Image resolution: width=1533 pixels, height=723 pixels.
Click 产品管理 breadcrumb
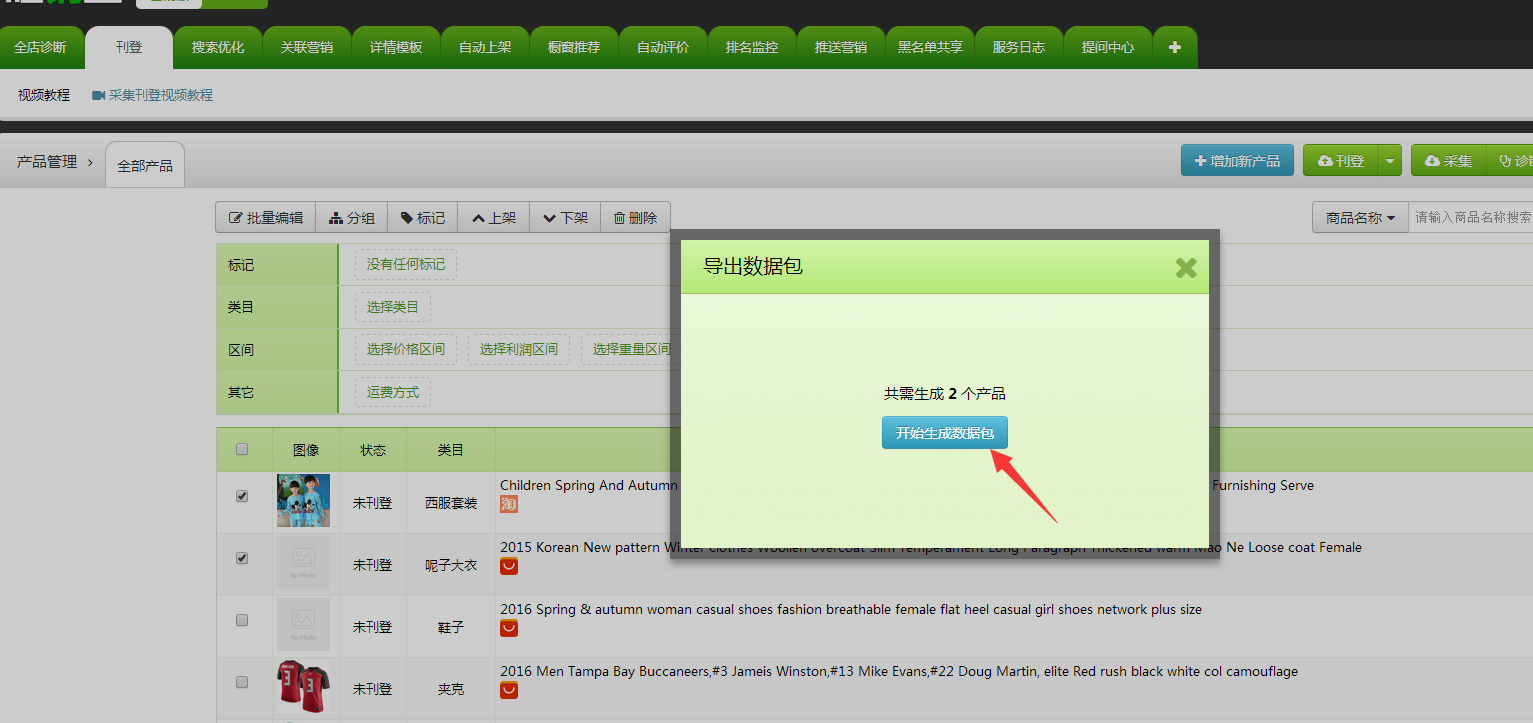pyautogui.click(x=47, y=162)
